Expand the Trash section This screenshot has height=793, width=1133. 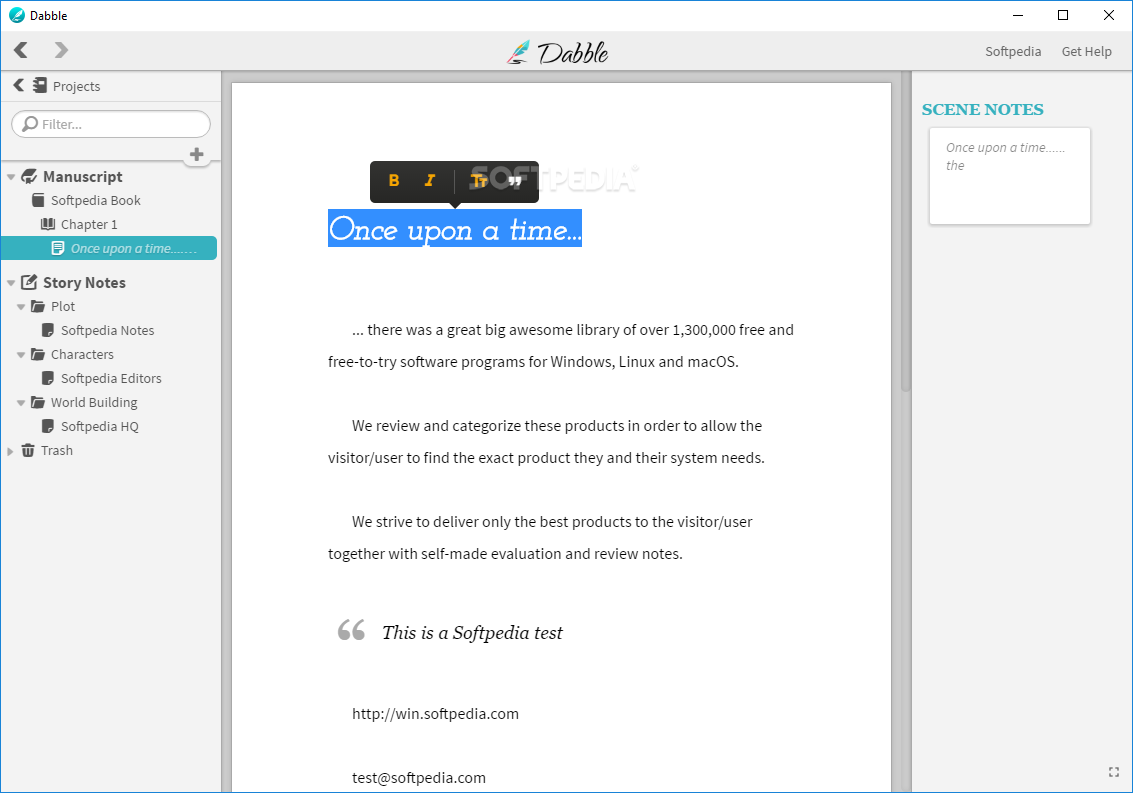point(10,451)
